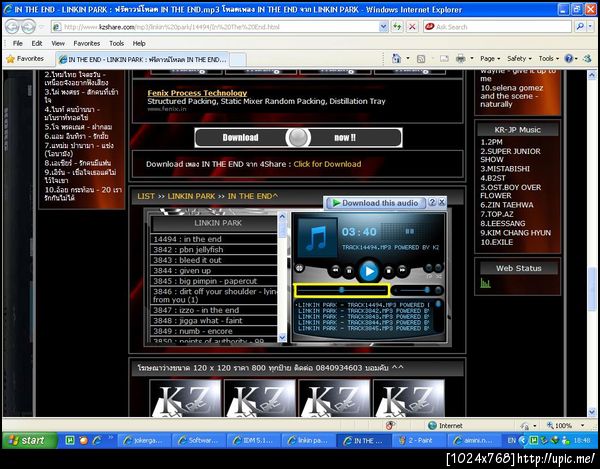Click the IE Back button

point(12,27)
